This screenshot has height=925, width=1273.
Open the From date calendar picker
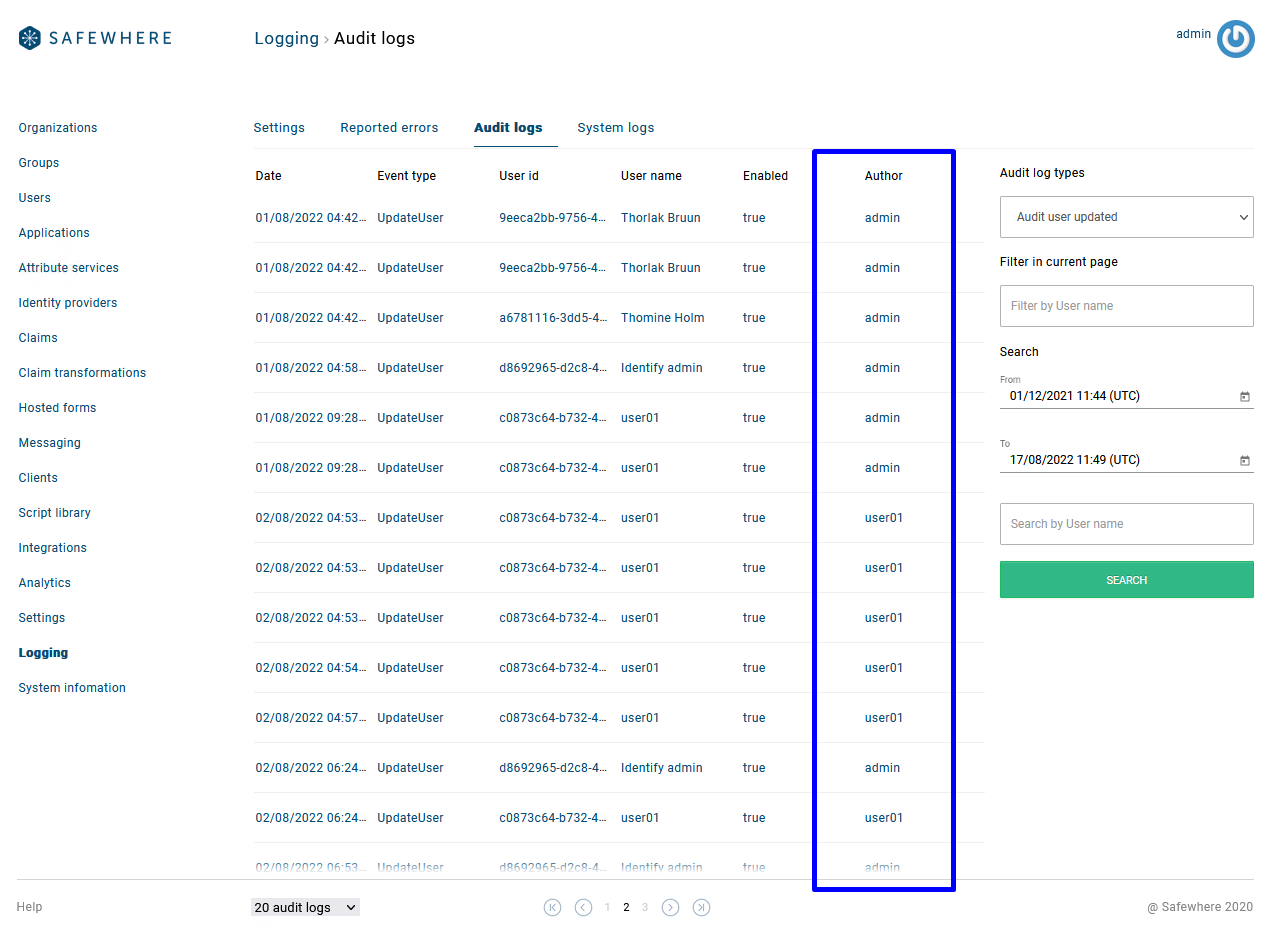(1244, 397)
